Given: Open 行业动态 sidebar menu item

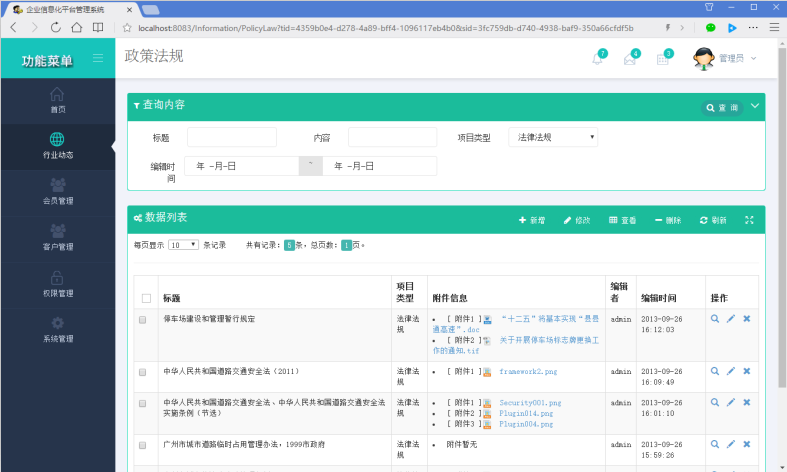Looking at the screenshot, I should coord(57,146).
